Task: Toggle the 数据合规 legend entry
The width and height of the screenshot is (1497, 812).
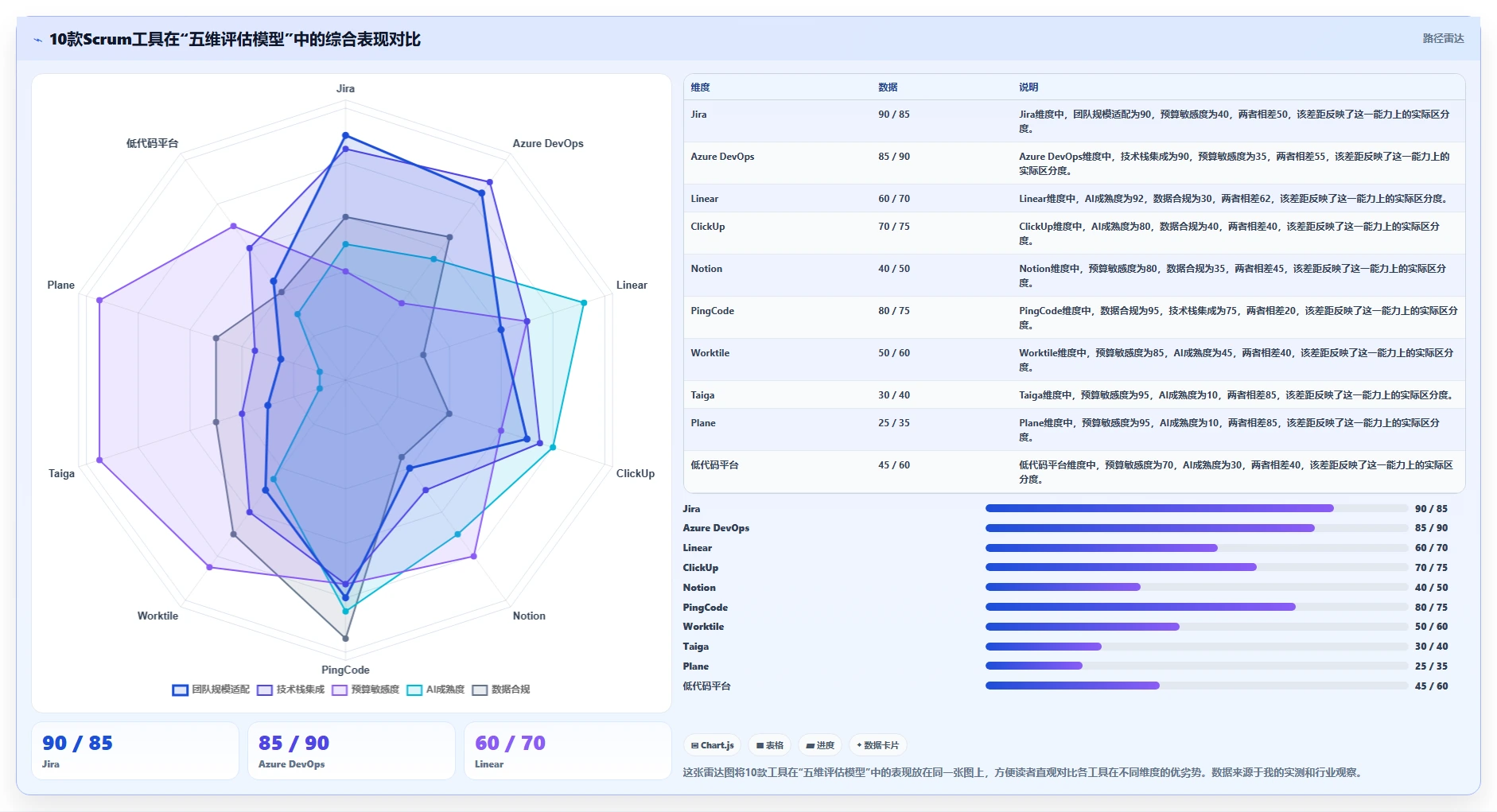Action: [x=501, y=690]
